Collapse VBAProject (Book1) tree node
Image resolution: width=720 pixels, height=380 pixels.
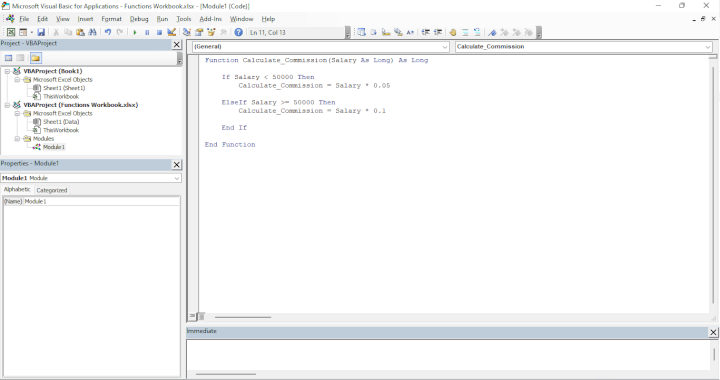7,71
